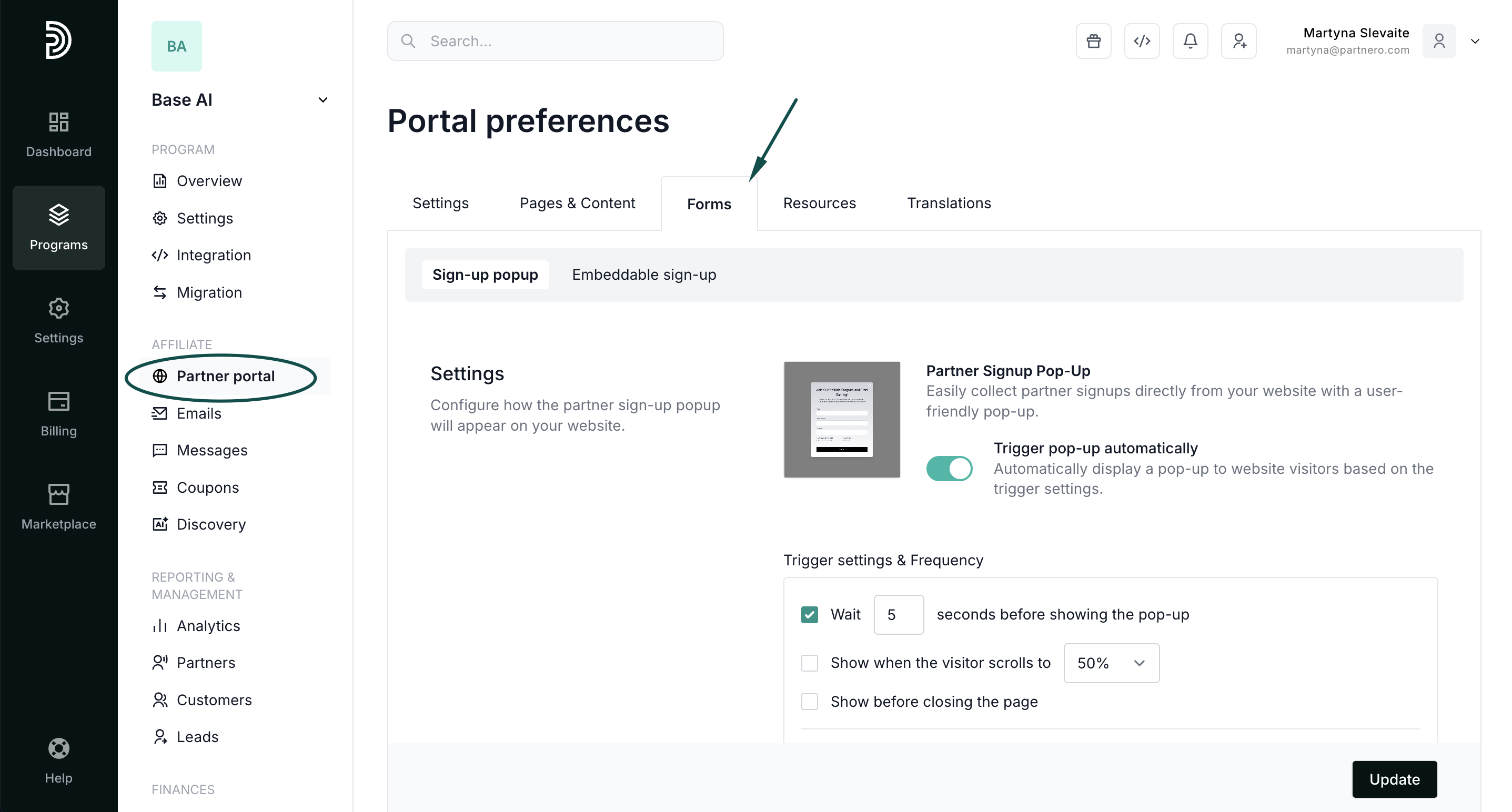Click the Search input field
1512x812 pixels.
coord(555,41)
